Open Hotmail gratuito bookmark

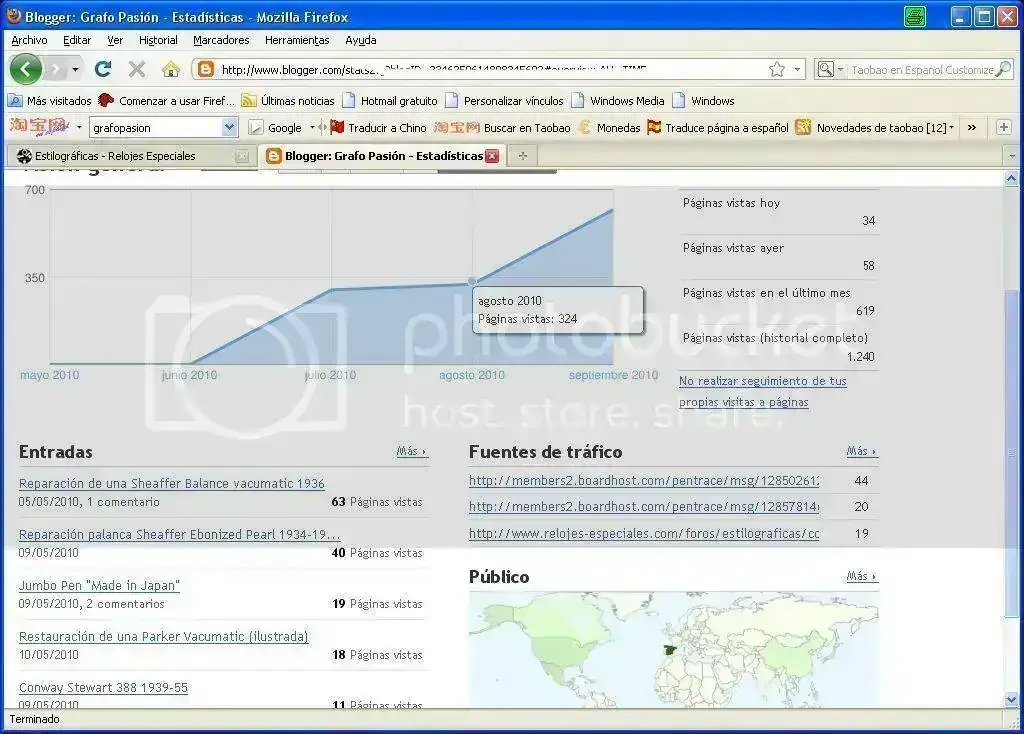[390, 101]
